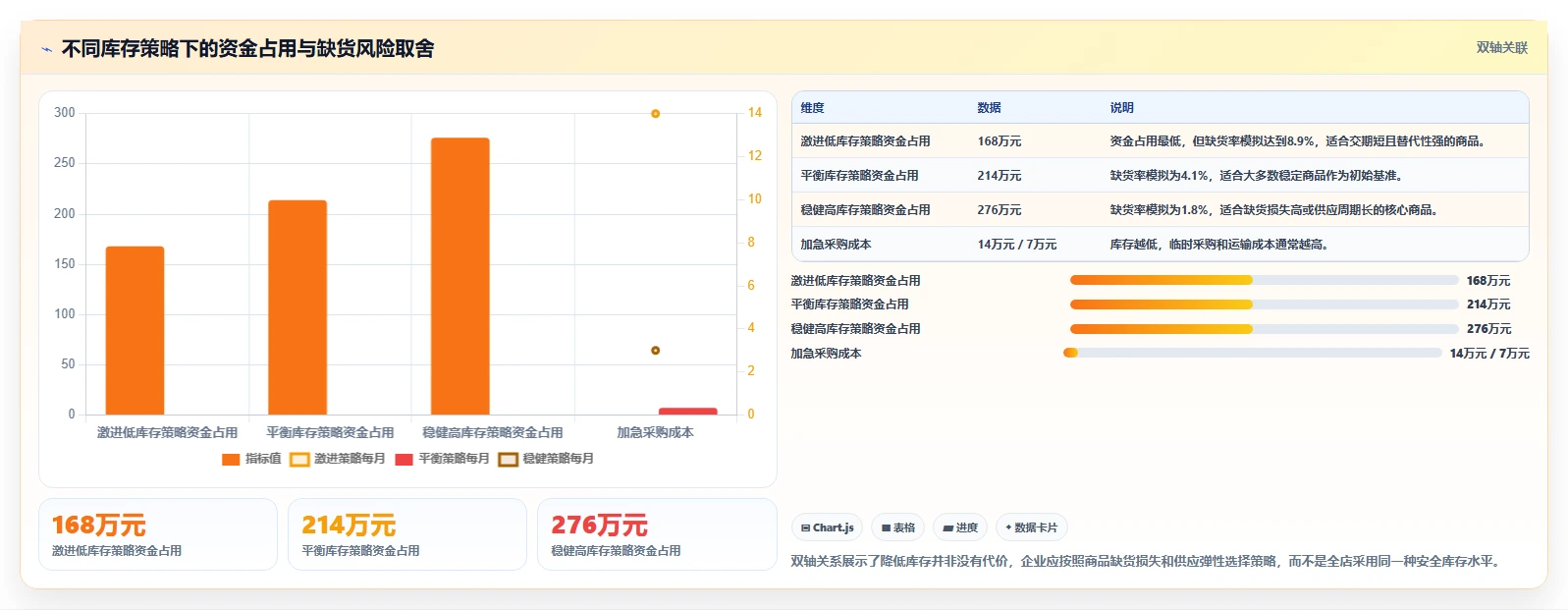
Task: Select table cell 平衡库存策略资金占用
Action: 859,176
